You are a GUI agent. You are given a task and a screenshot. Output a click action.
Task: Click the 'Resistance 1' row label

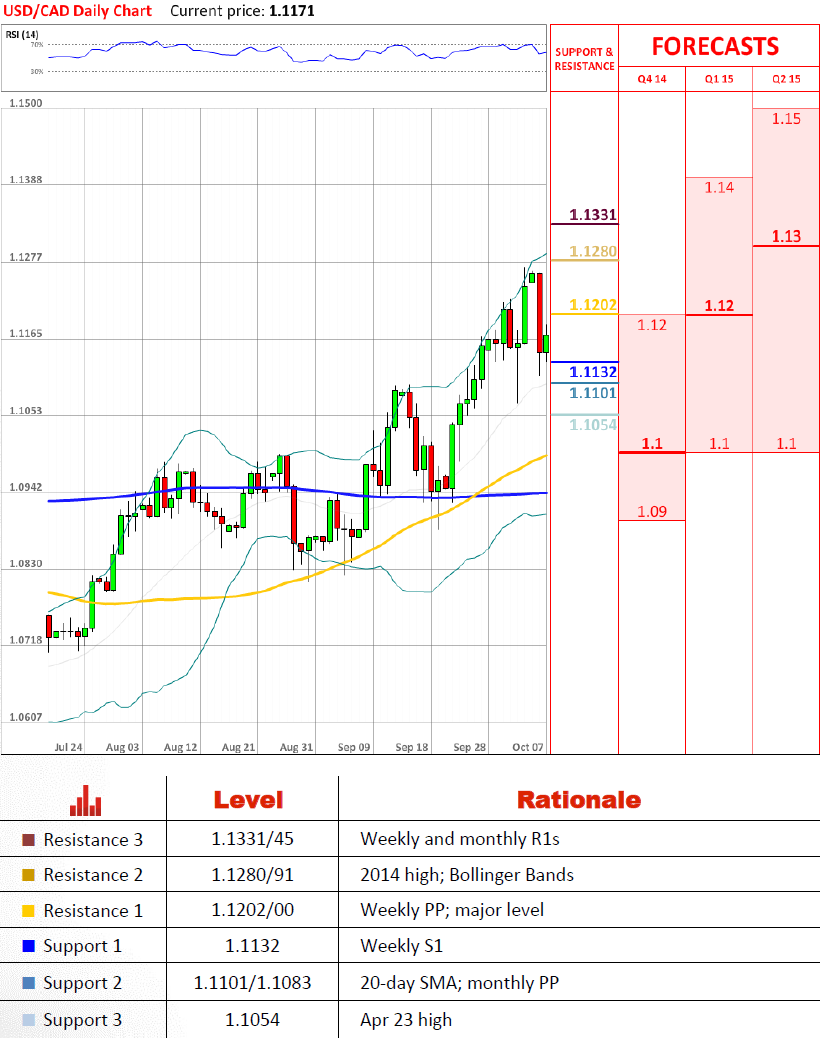(93, 911)
